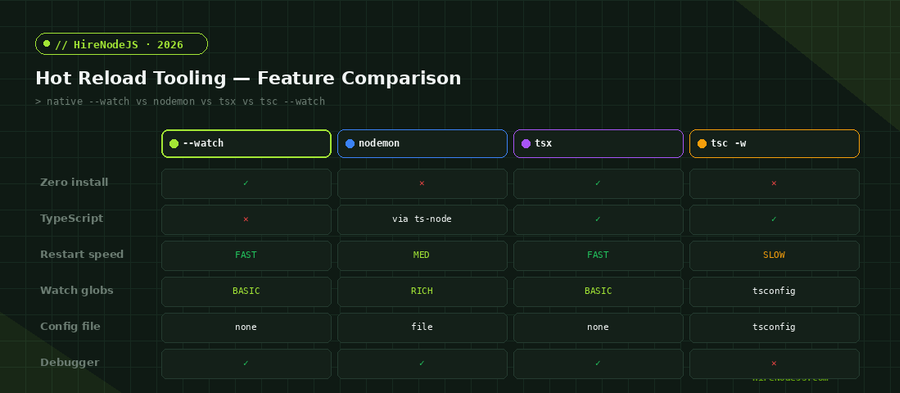Click the purple dot in the tsx header
Screen dimensions: 900x393
point(526,143)
